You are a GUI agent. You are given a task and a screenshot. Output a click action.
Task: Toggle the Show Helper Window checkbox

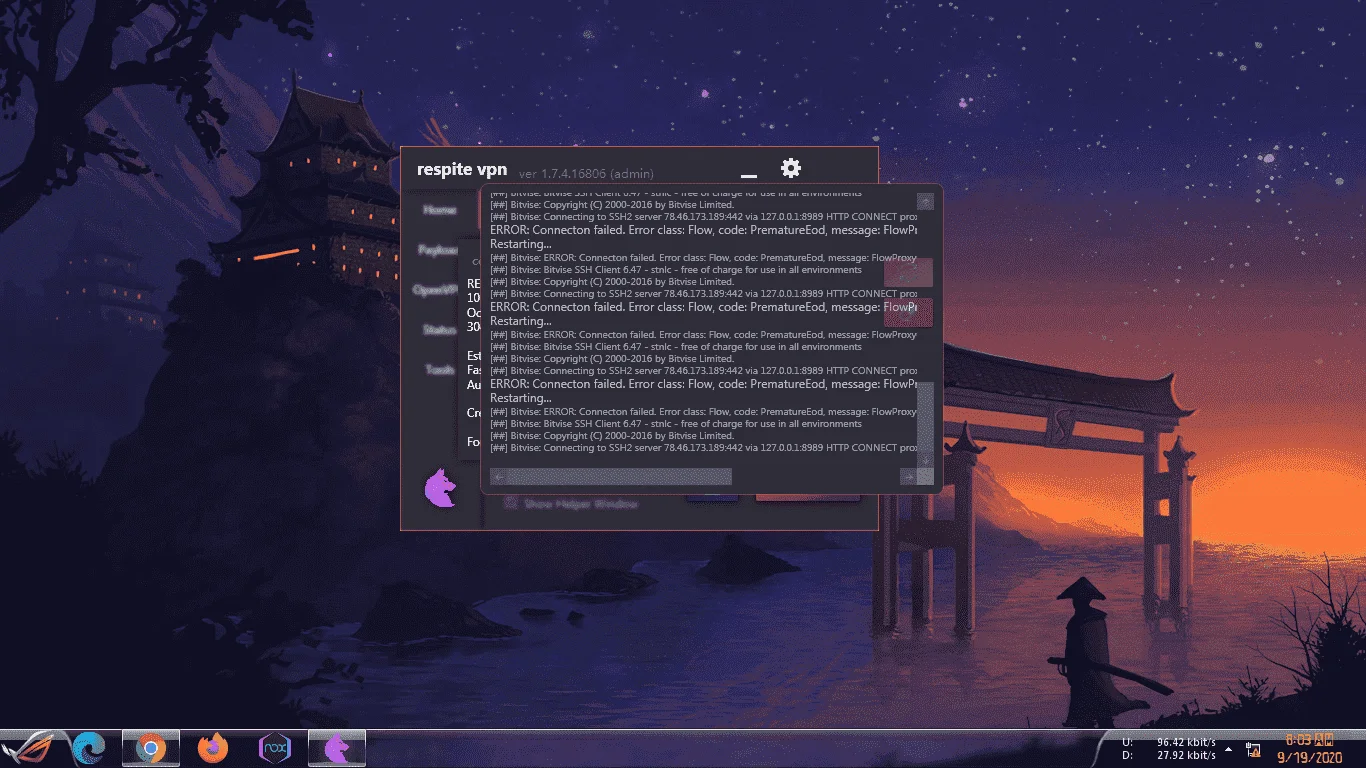tap(511, 504)
